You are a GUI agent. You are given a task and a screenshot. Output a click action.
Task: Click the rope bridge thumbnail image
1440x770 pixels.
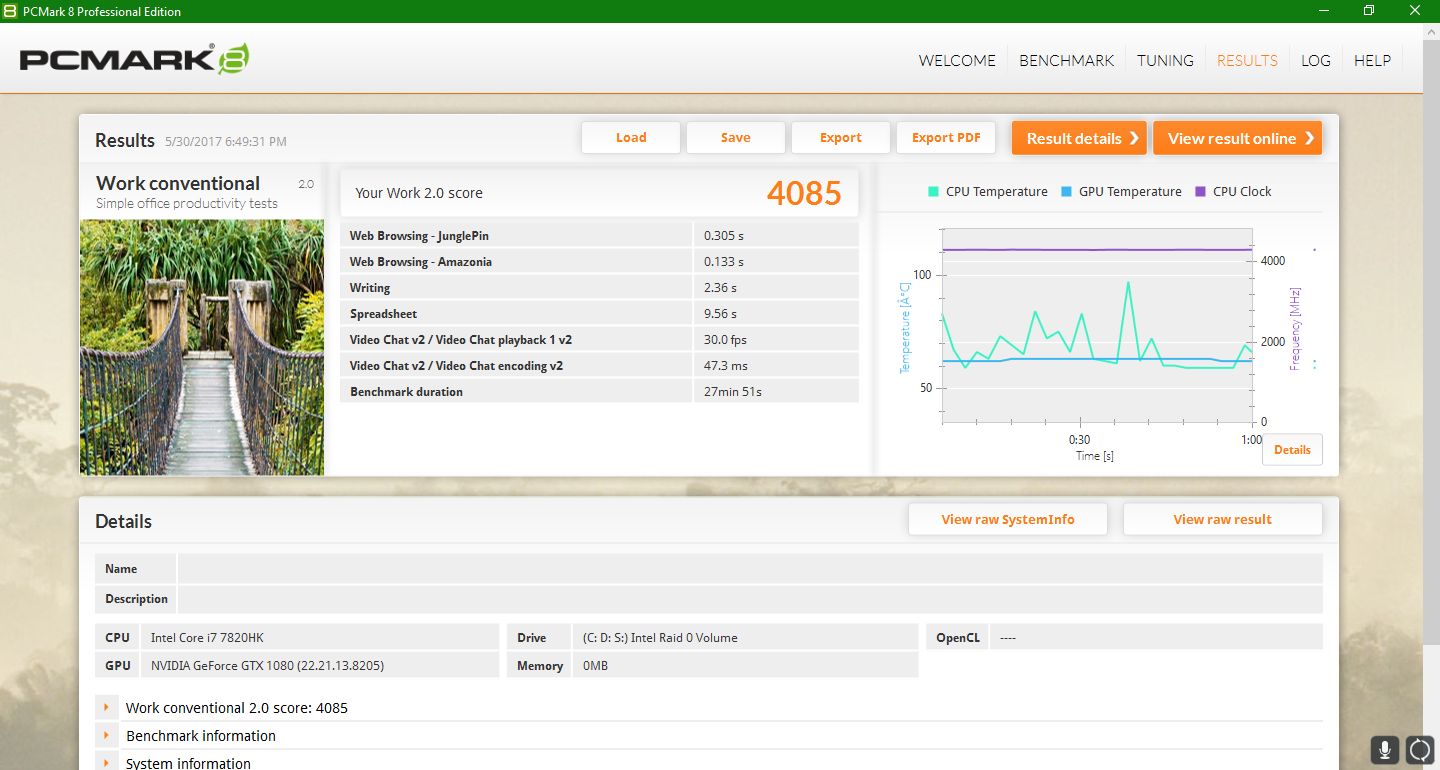click(x=202, y=347)
